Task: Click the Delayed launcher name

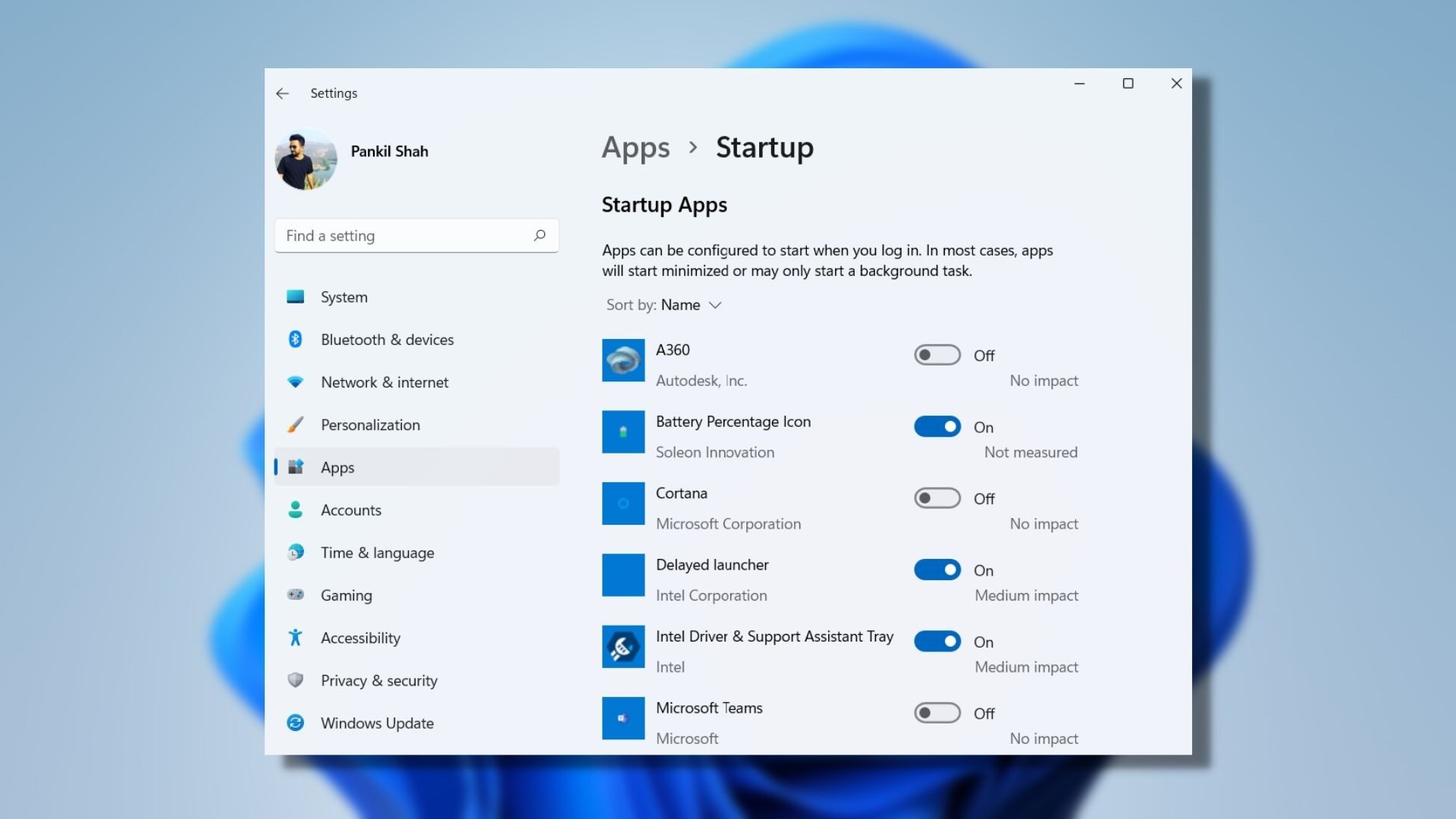Action: [x=712, y=565]
